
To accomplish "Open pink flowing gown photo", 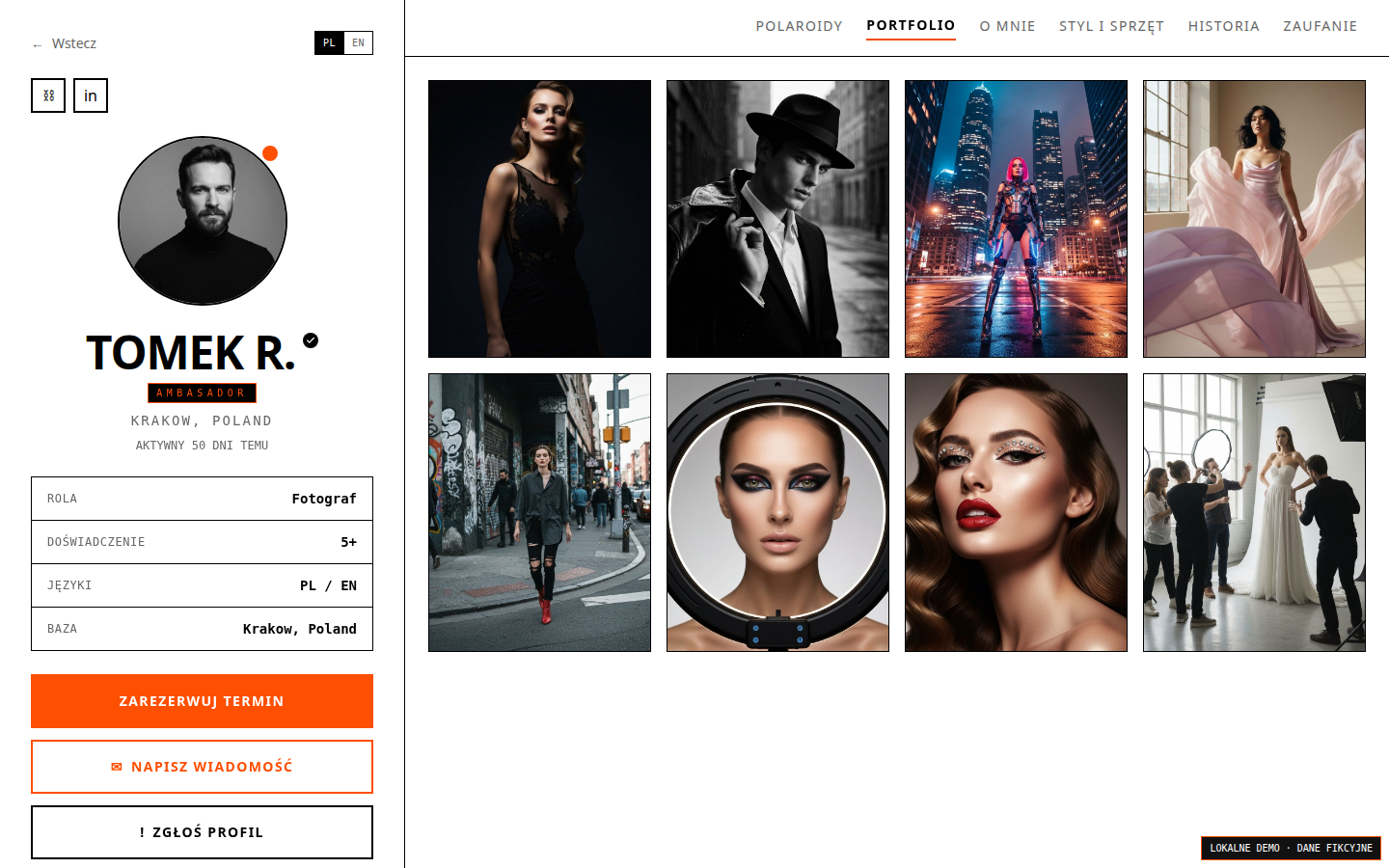I will coord(1254,219).
